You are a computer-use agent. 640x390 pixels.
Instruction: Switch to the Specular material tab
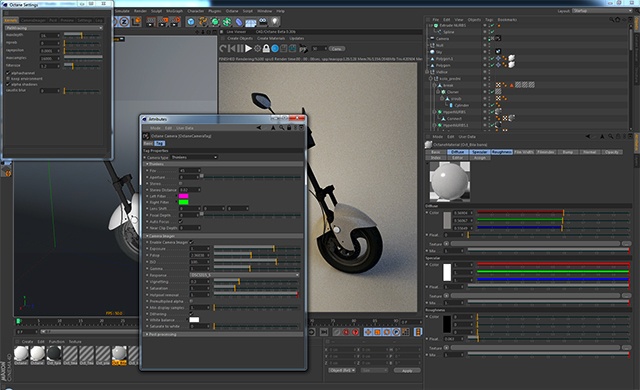[x=479, y=152]
